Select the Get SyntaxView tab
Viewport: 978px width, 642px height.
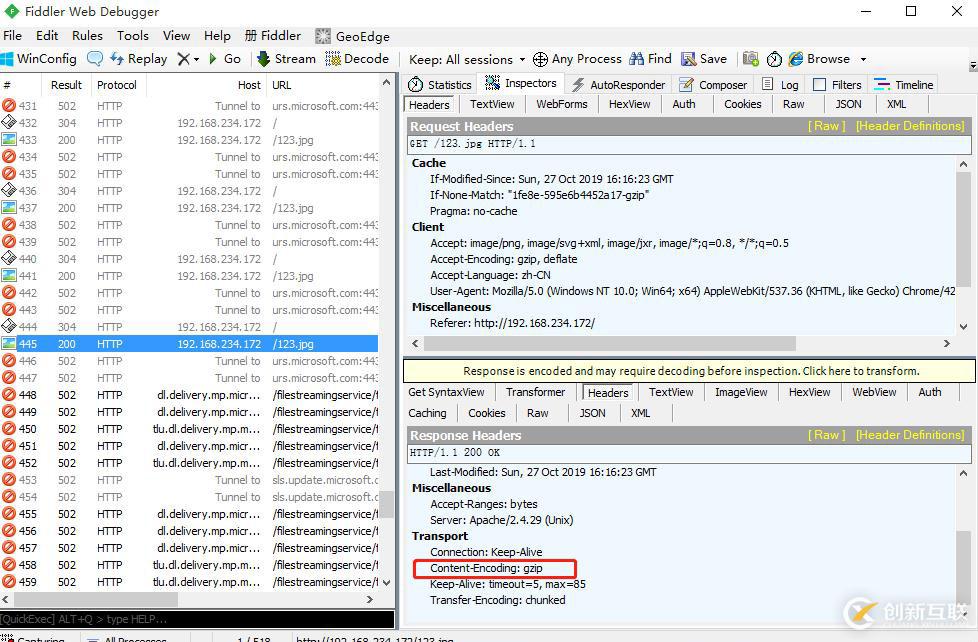click(x=447, y=392)
